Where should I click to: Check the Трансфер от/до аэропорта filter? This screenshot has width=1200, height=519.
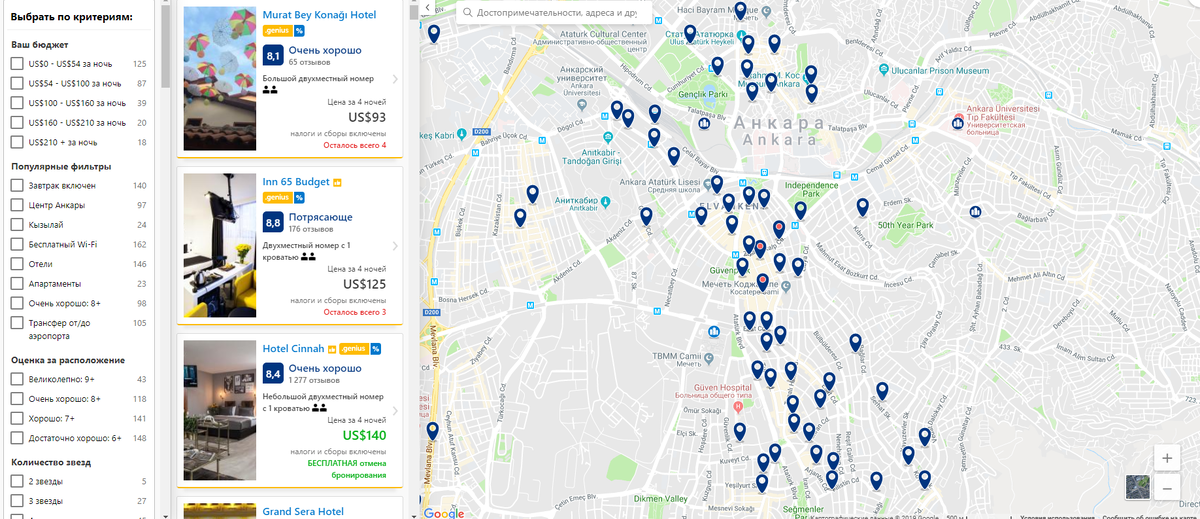click(x=17, y=323)
